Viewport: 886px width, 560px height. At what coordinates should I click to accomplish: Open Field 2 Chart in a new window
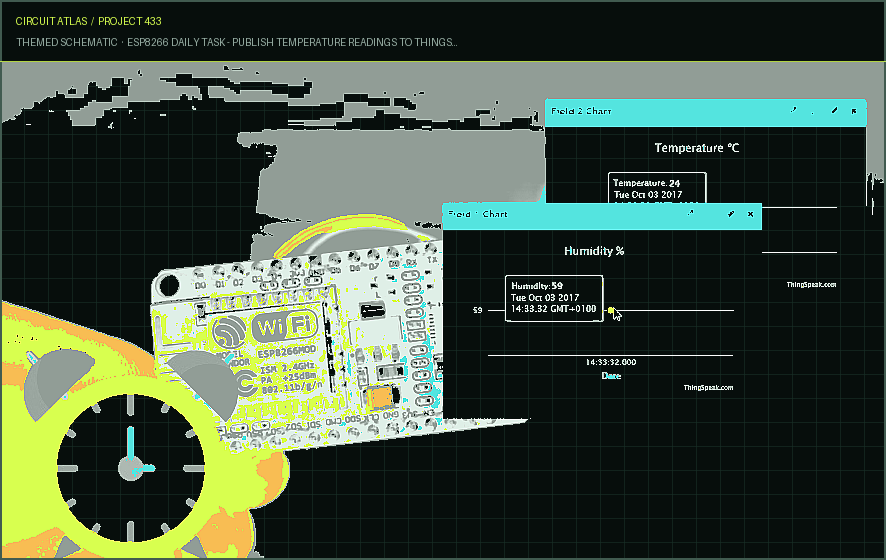click(794, 110)
